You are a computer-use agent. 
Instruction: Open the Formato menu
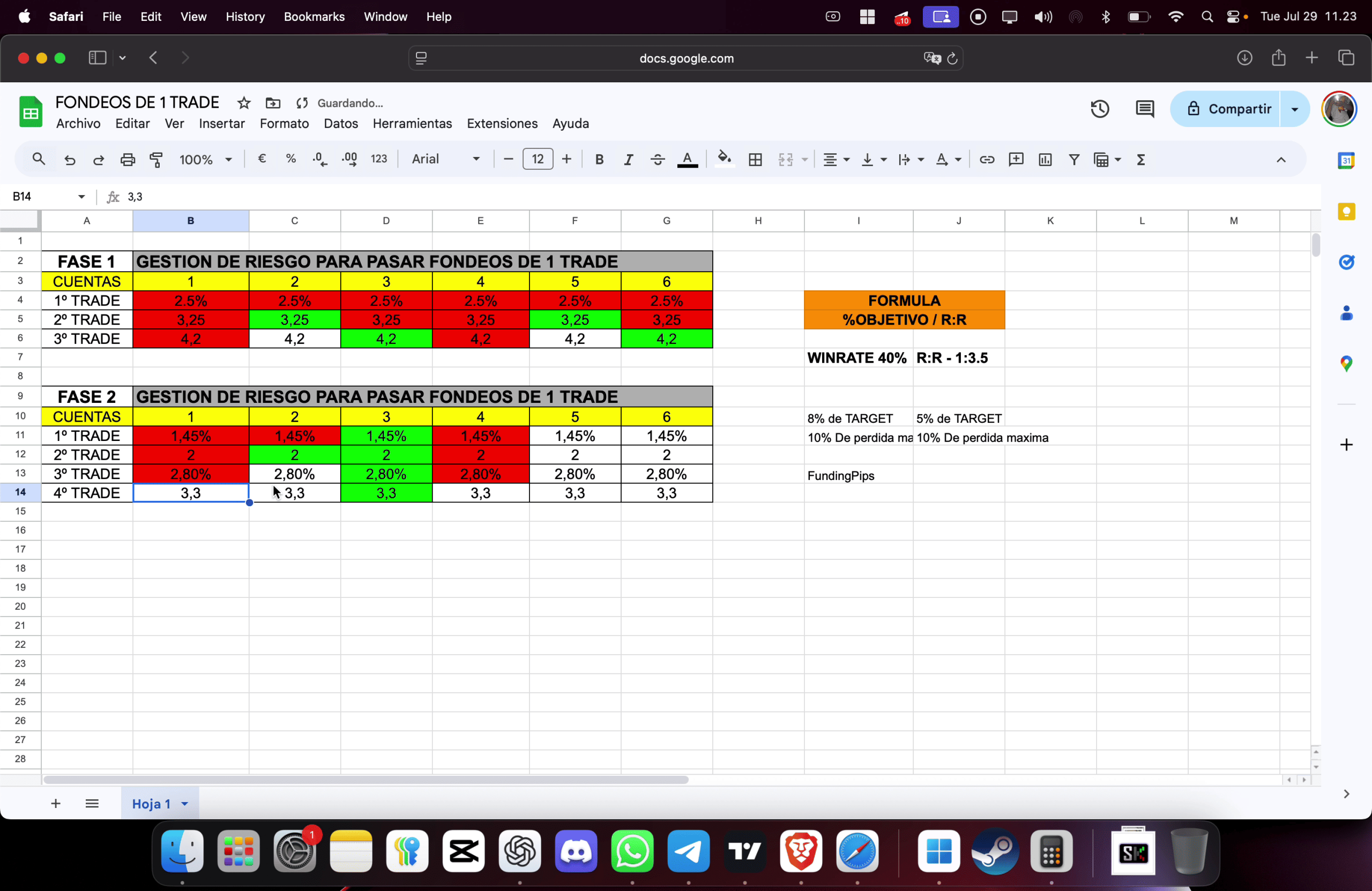(x=284, y=123)
